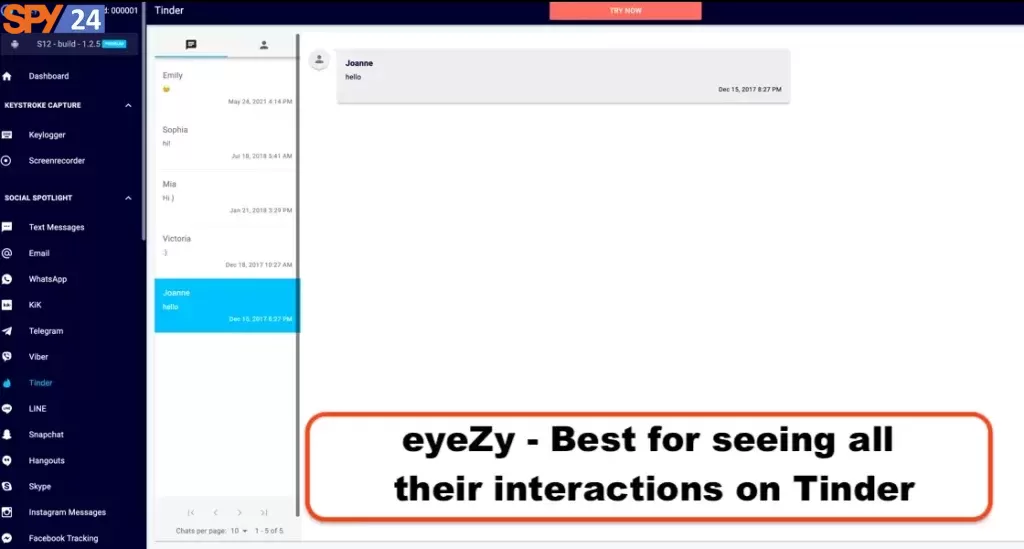Viewport: 1024px width, 549px height.
Task: Click the S12 - build - 1.2.5 device label
Action: click(x=69, y=44)
